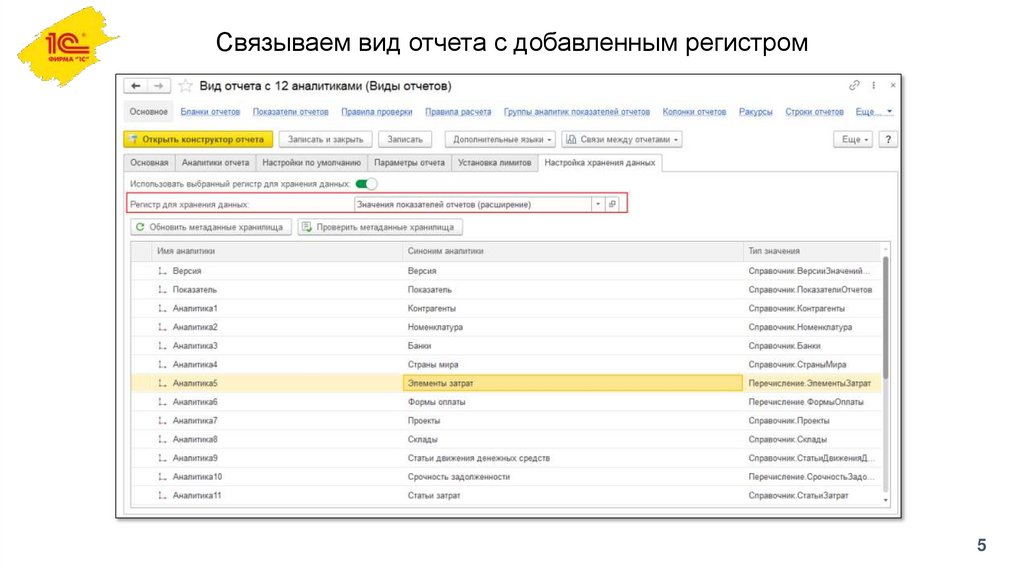This screenshot has height=574, width=1024.
Task: Click the hierarchy icon of row Аналитика9
Action: tap(162, 458)
